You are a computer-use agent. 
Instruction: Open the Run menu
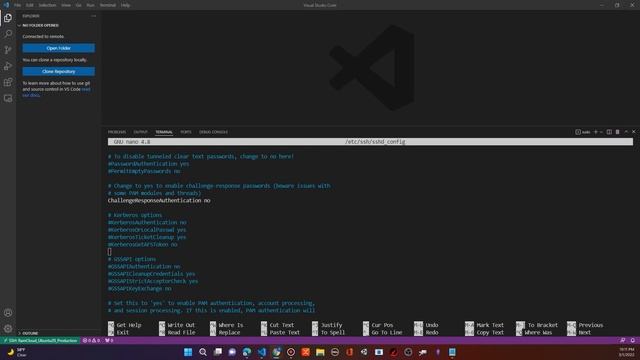pos(90,5)
